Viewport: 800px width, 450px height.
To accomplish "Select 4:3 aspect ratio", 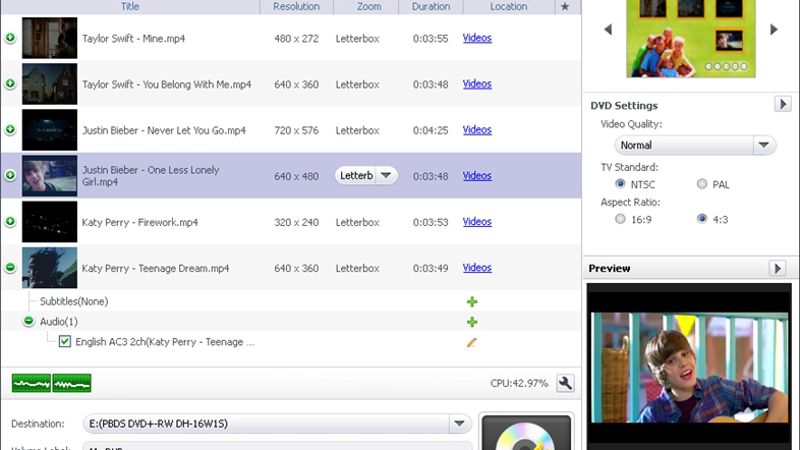I will coord(702,219).
